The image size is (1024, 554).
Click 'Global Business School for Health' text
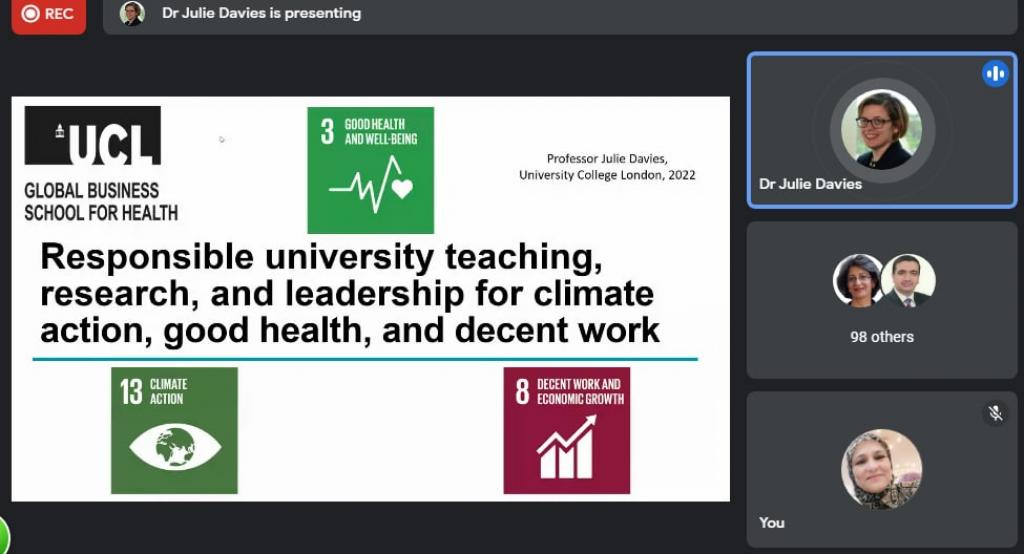tap(101, 202)
